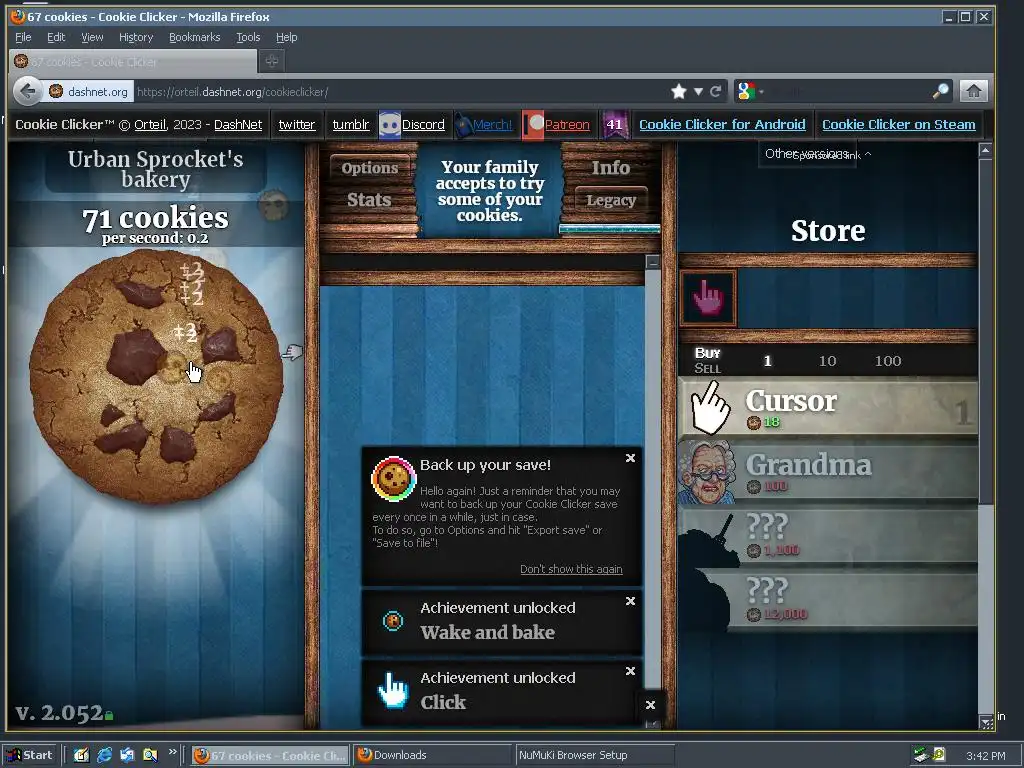Image resolution: width=1024 pixels, height=768 pixels.
Task: Open the Windows Start button
Action: (x=30, y=755)
